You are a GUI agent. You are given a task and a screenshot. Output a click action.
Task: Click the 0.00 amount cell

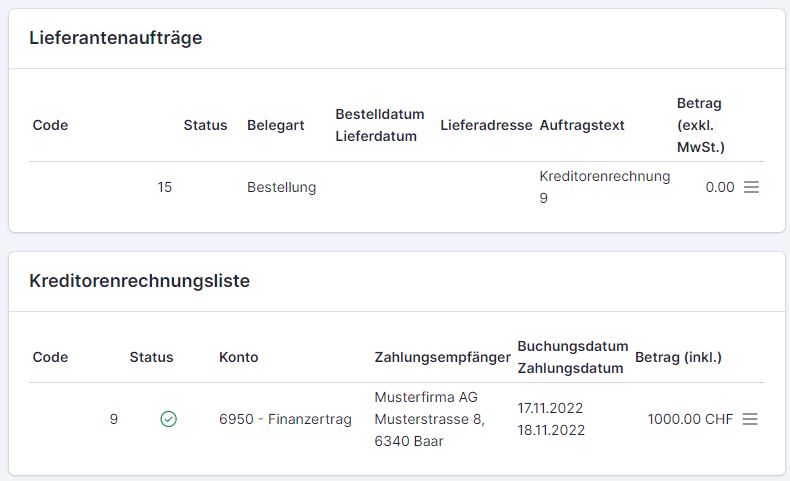[720, 187]
